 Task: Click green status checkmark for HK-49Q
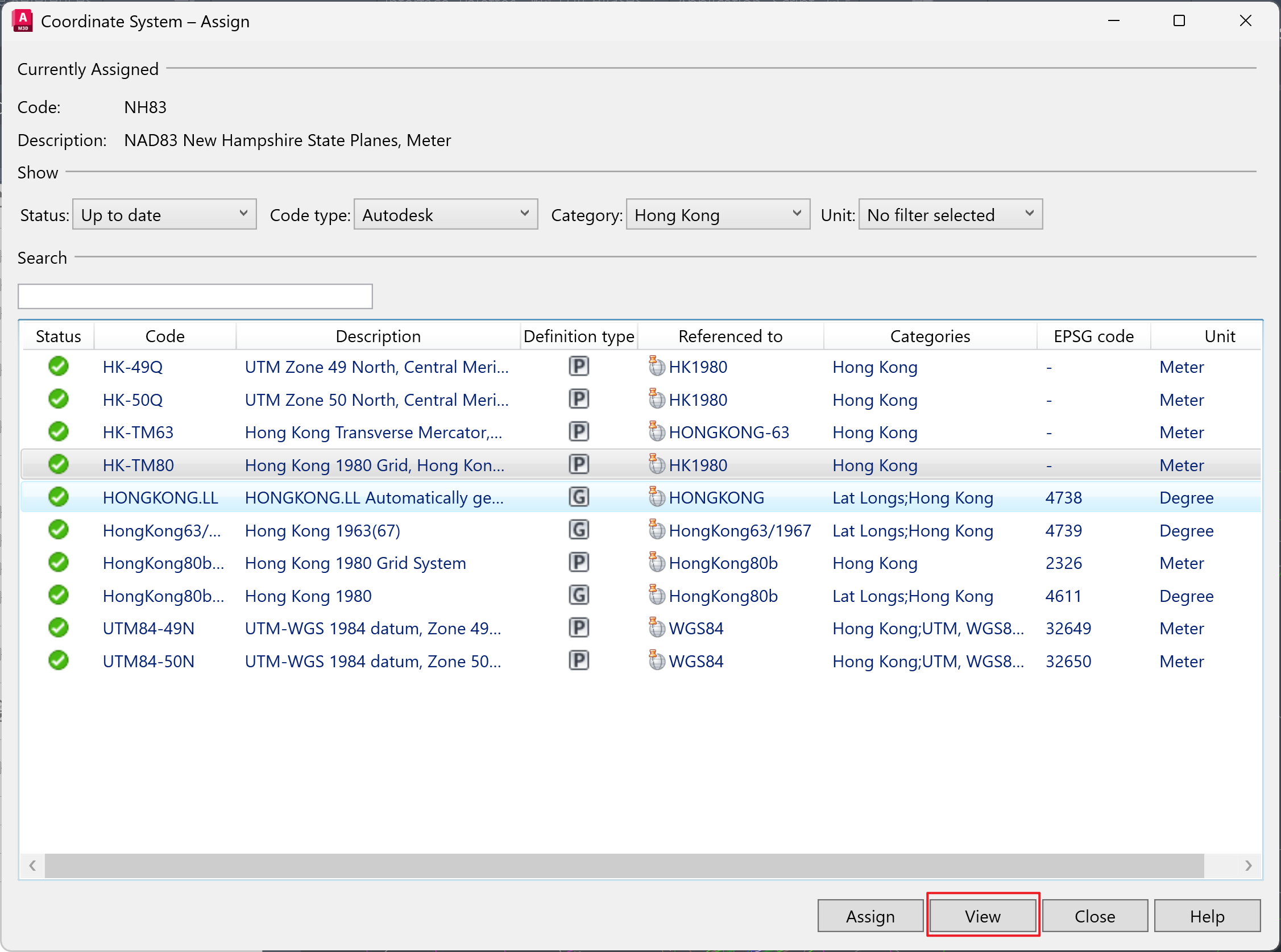[x=58, y=367]
